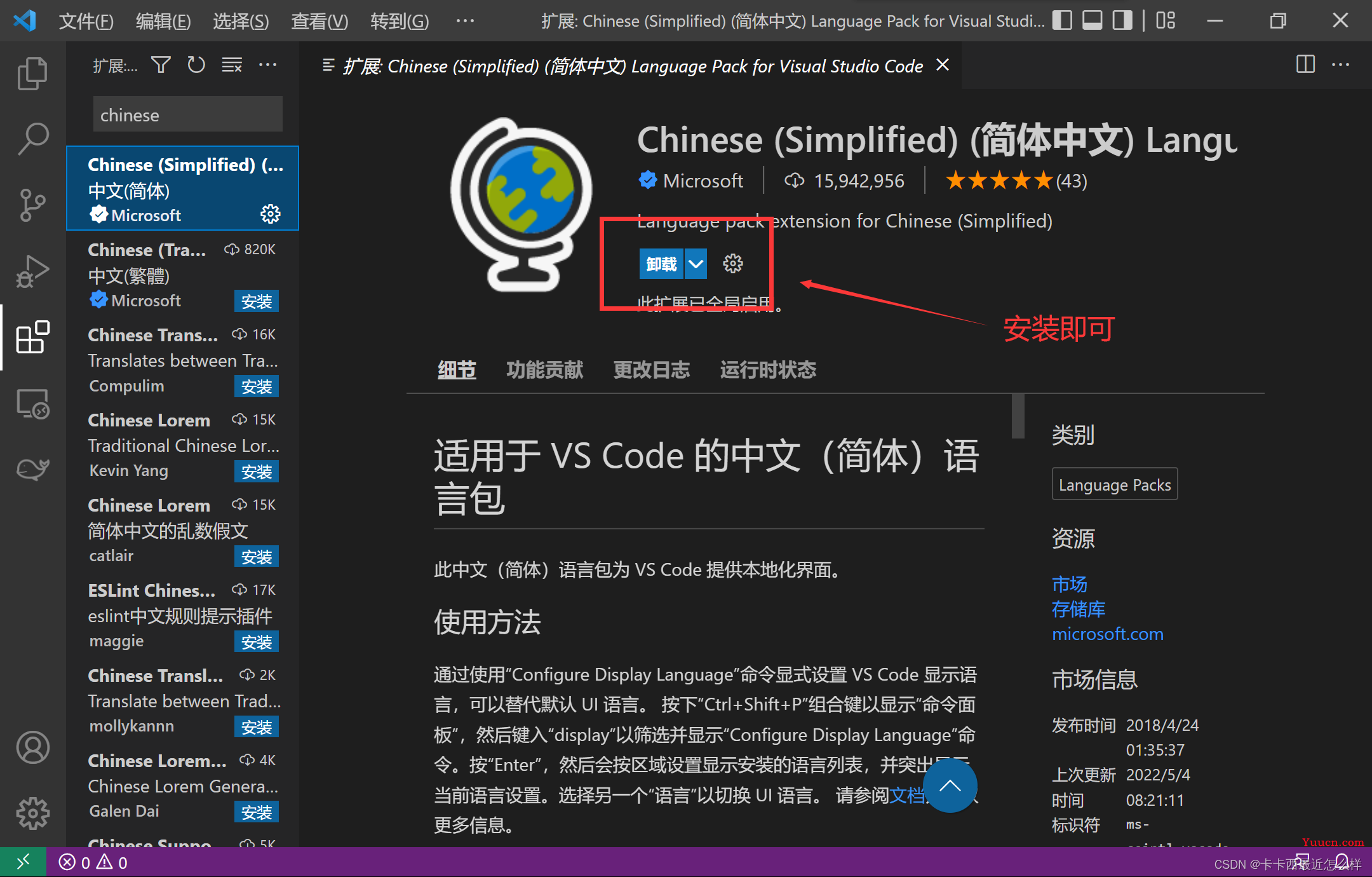Select Chinese (Simplified) extension list item

tap(183, 189)
